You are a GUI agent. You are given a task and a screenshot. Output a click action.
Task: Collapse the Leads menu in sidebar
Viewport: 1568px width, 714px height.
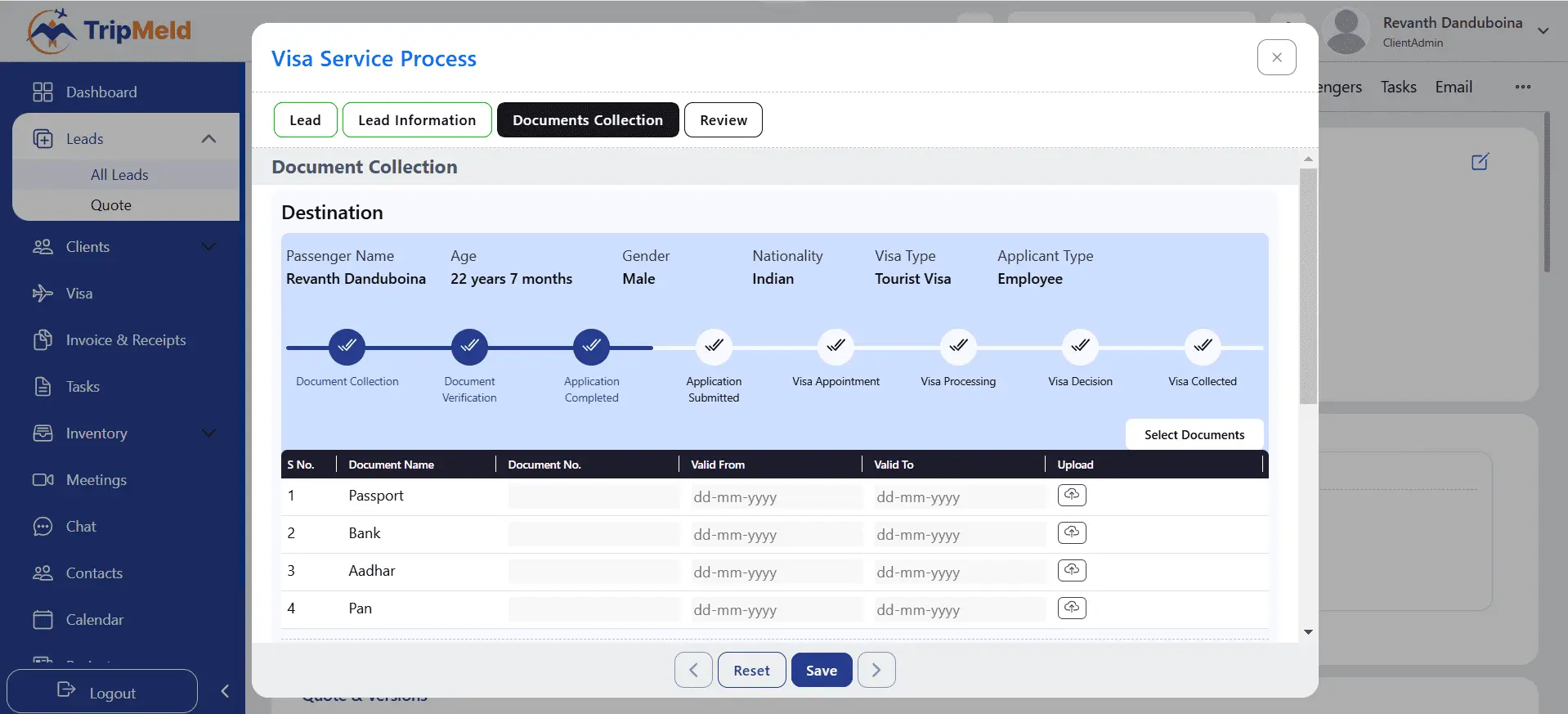[208, 139]
